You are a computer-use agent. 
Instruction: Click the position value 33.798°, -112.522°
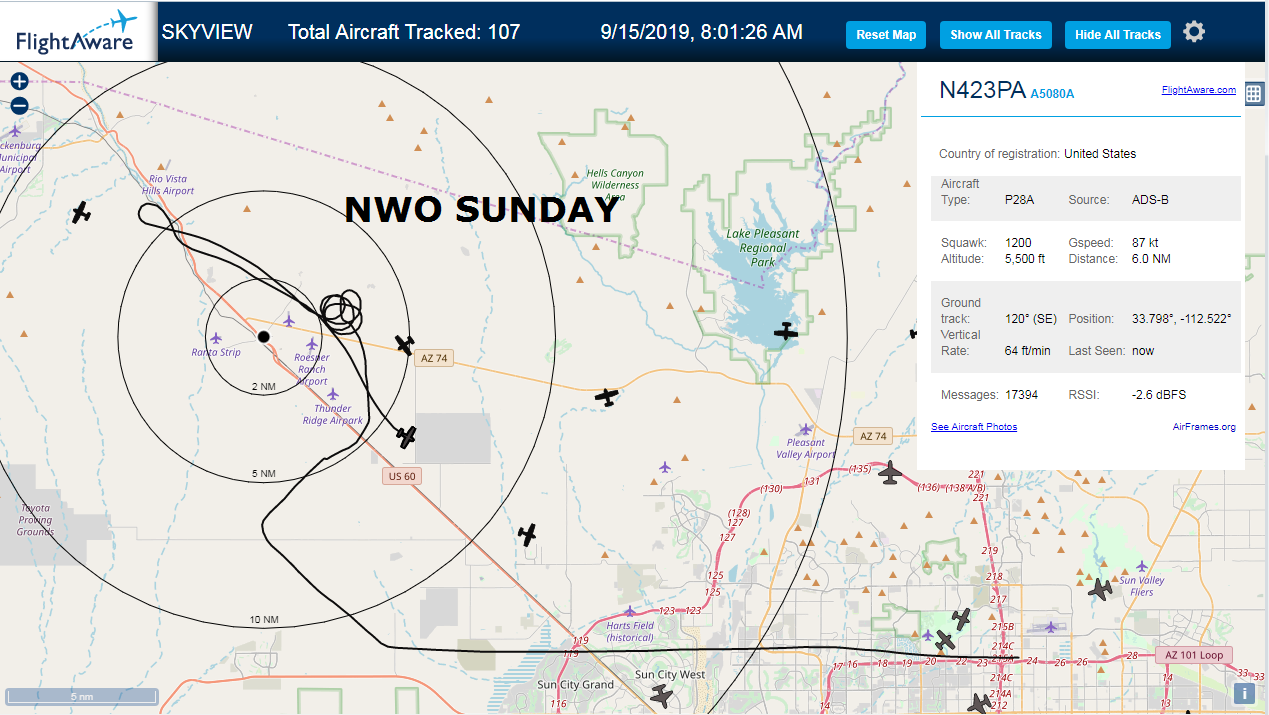(x=1181, y=319)
